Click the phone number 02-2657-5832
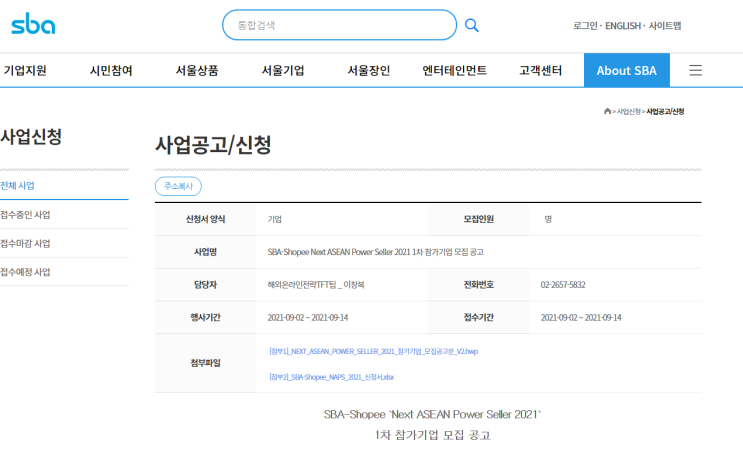Viewport: 743px width, 454px height. click(x=563, y=285)
